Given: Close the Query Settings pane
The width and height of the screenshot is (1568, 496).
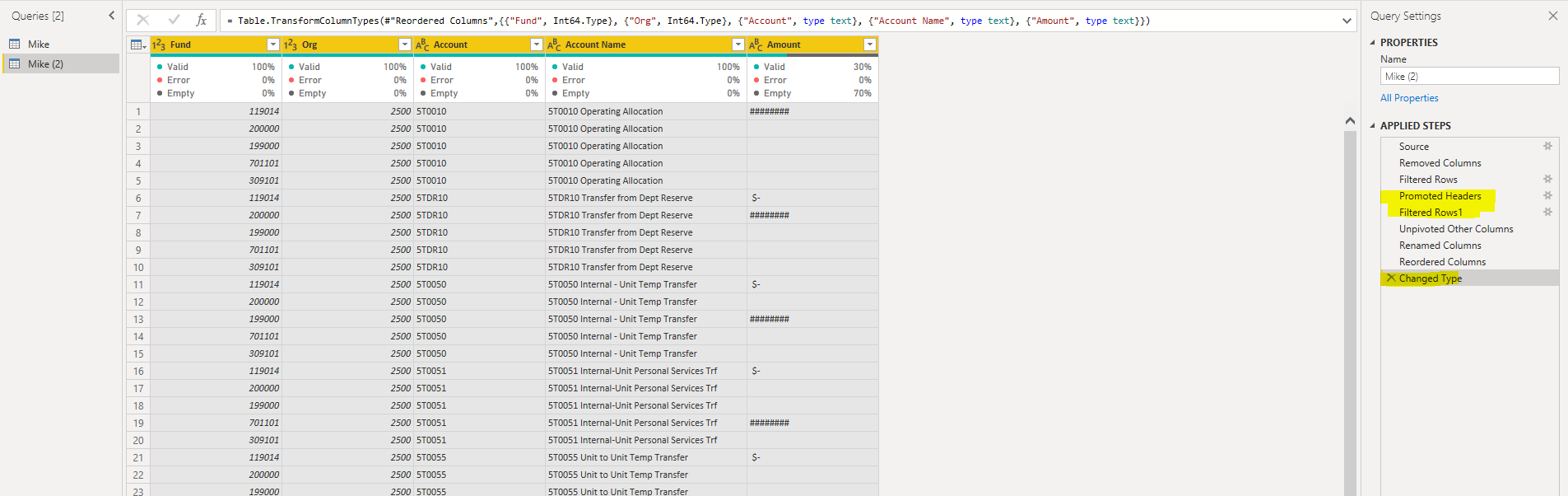Looking at the screenshot, I should [x=1552, y=16].
